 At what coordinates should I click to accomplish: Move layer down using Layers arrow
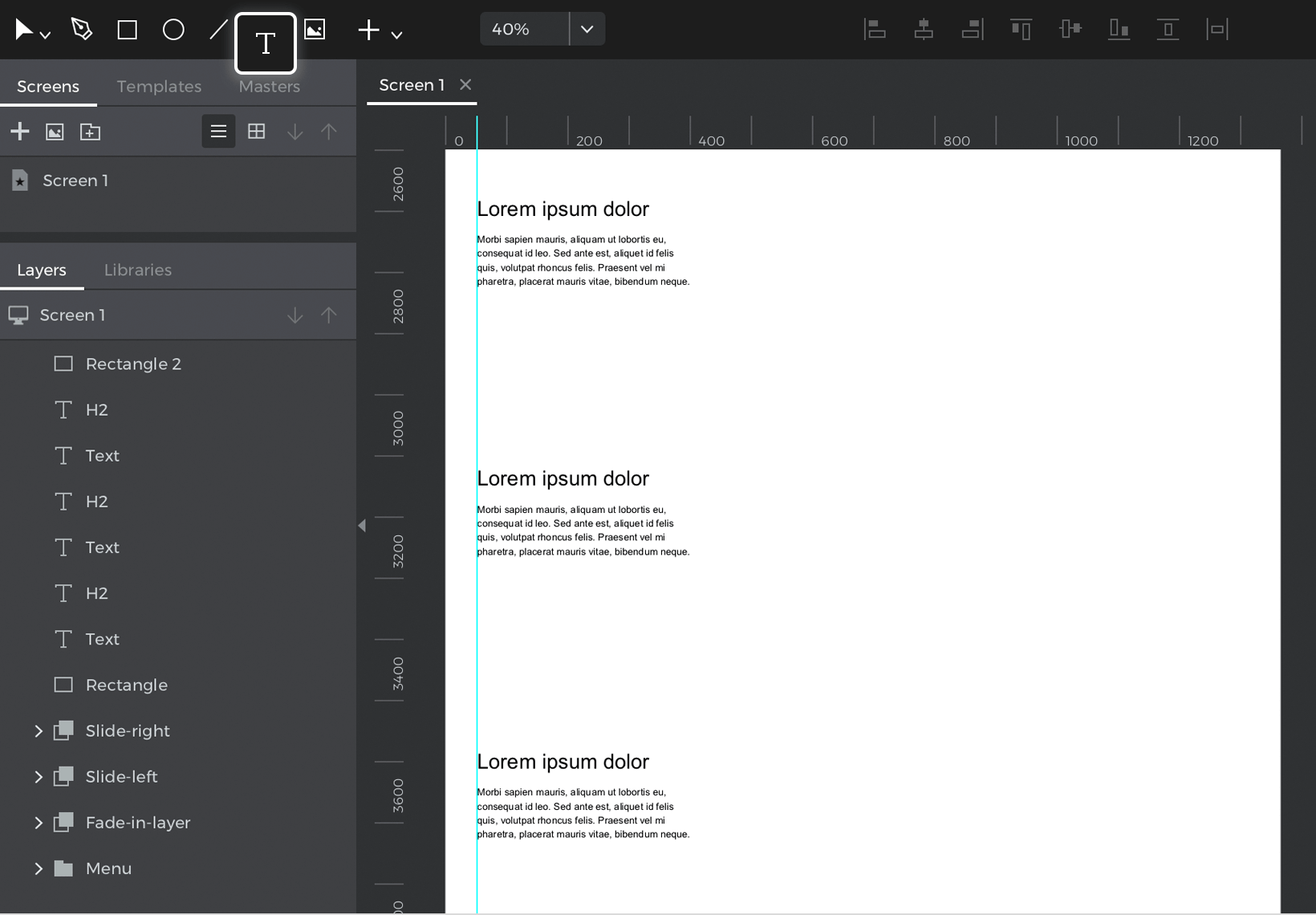click(294, 315)
